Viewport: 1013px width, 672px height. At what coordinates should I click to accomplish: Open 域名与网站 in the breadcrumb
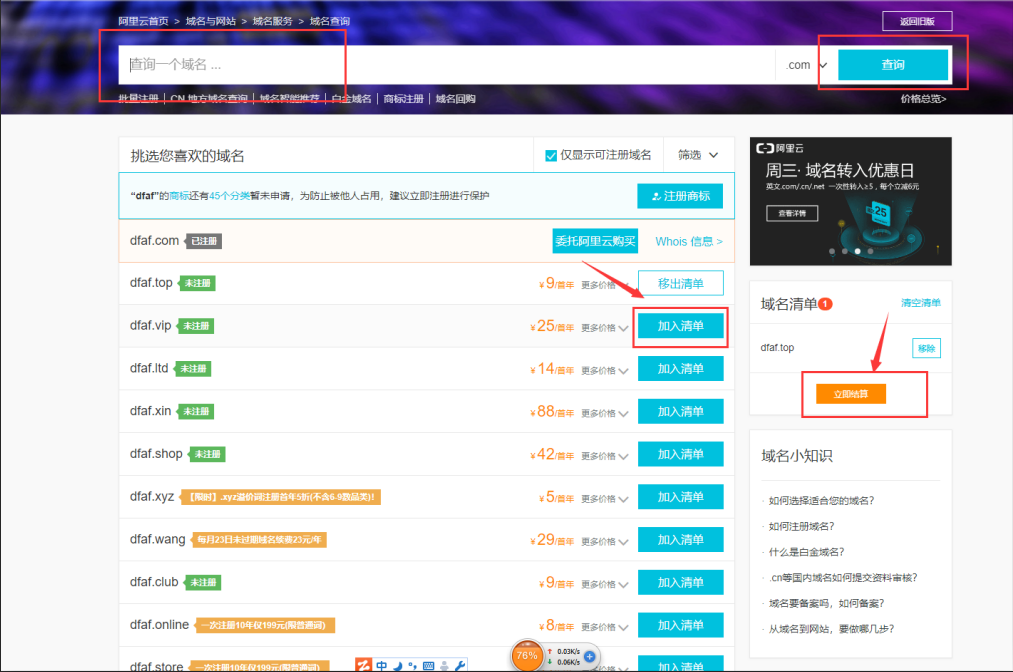(x=211, y=21)
